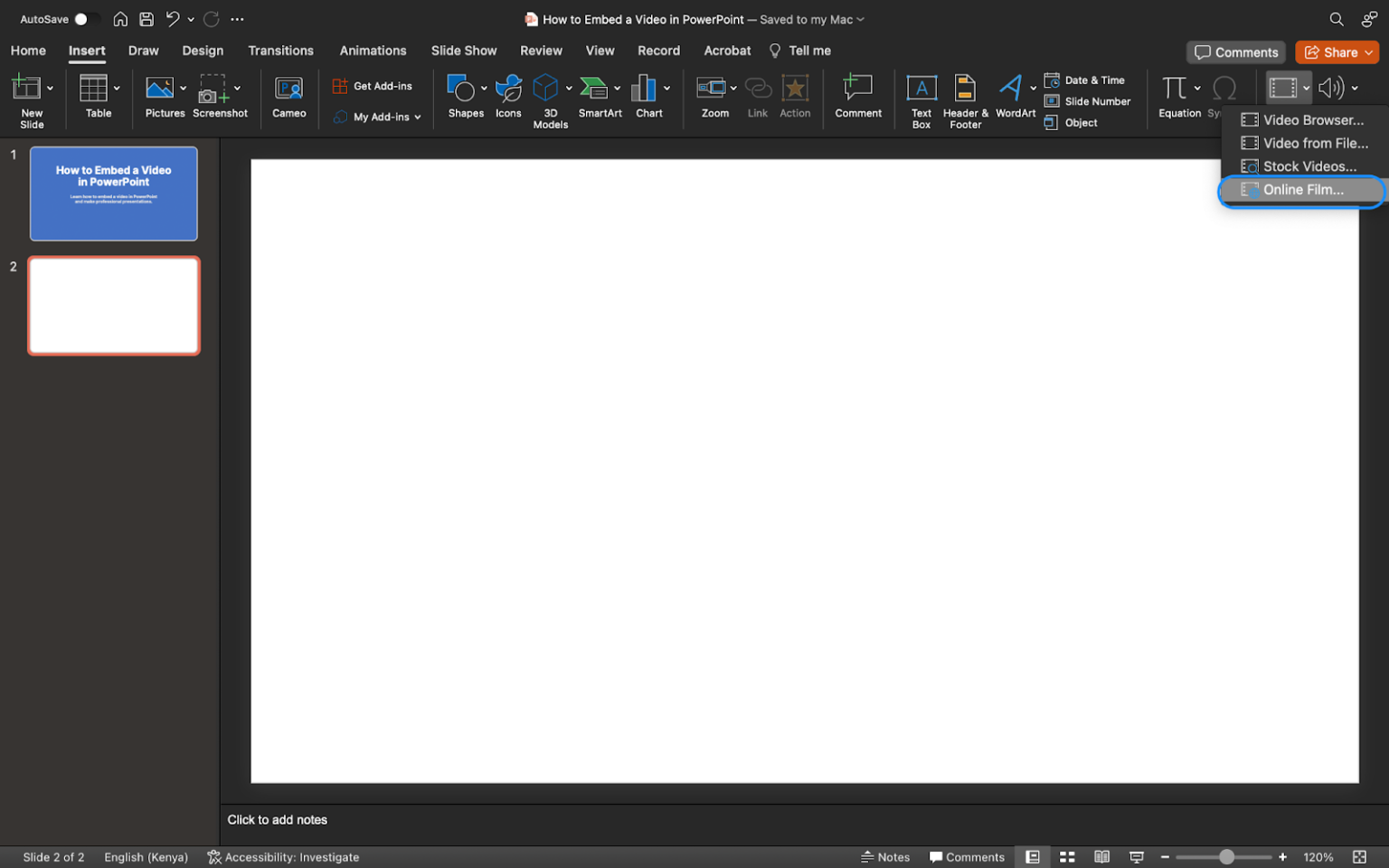Select slide 1 thumbnail

coord(113,193)
